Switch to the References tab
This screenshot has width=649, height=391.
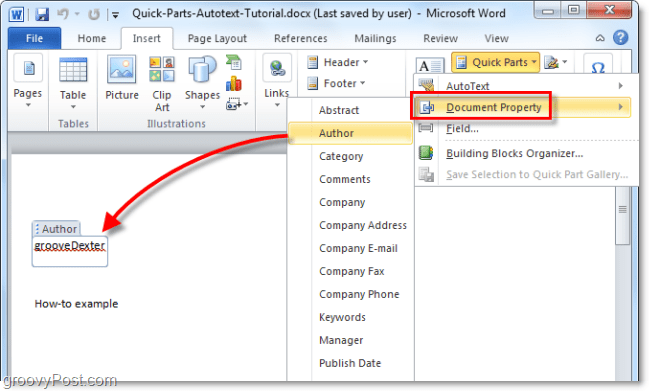300,38
